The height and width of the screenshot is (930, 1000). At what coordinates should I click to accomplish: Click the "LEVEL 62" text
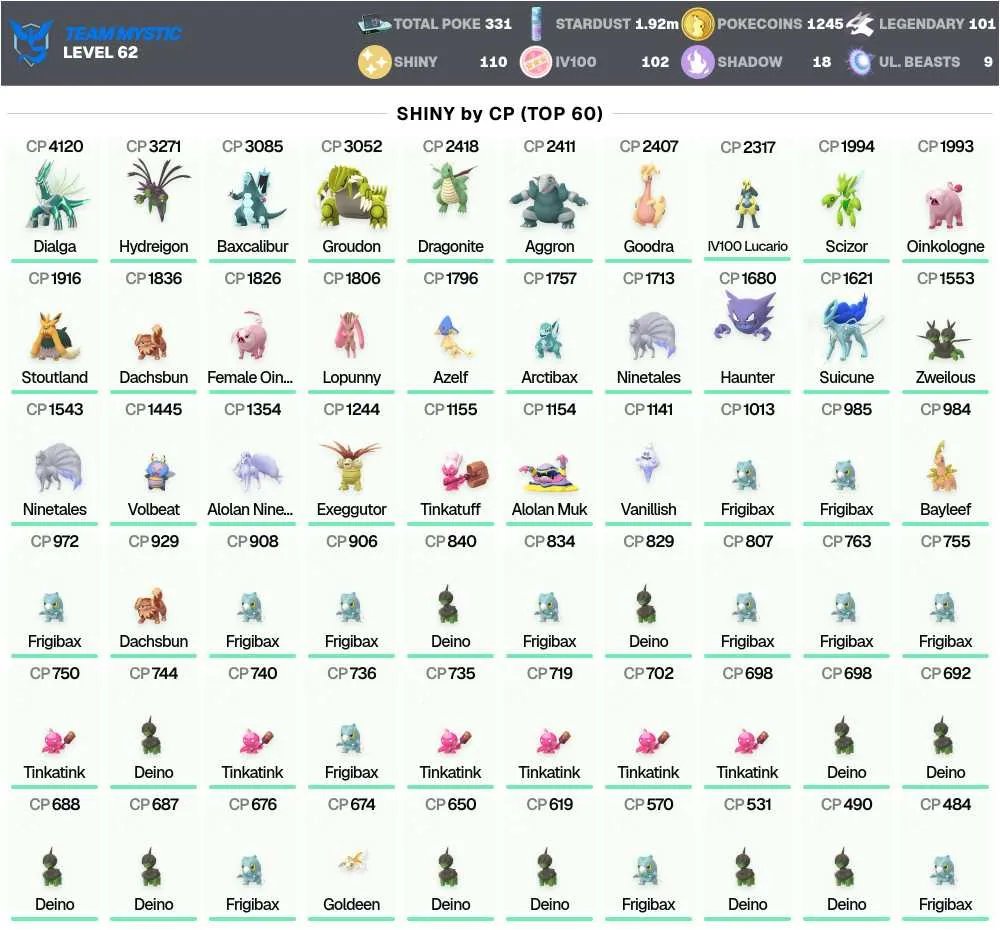pyautogui.click(x=100, y=52)
